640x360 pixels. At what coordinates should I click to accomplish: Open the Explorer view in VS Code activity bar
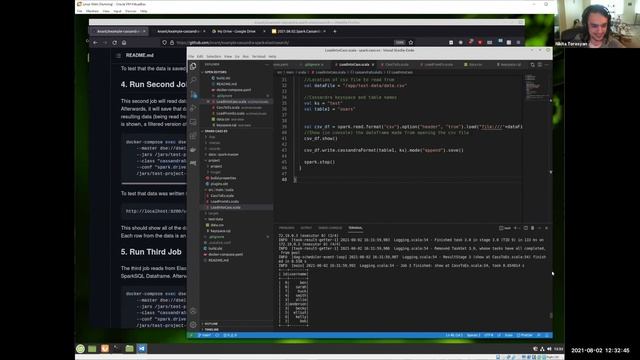(193, 66)
